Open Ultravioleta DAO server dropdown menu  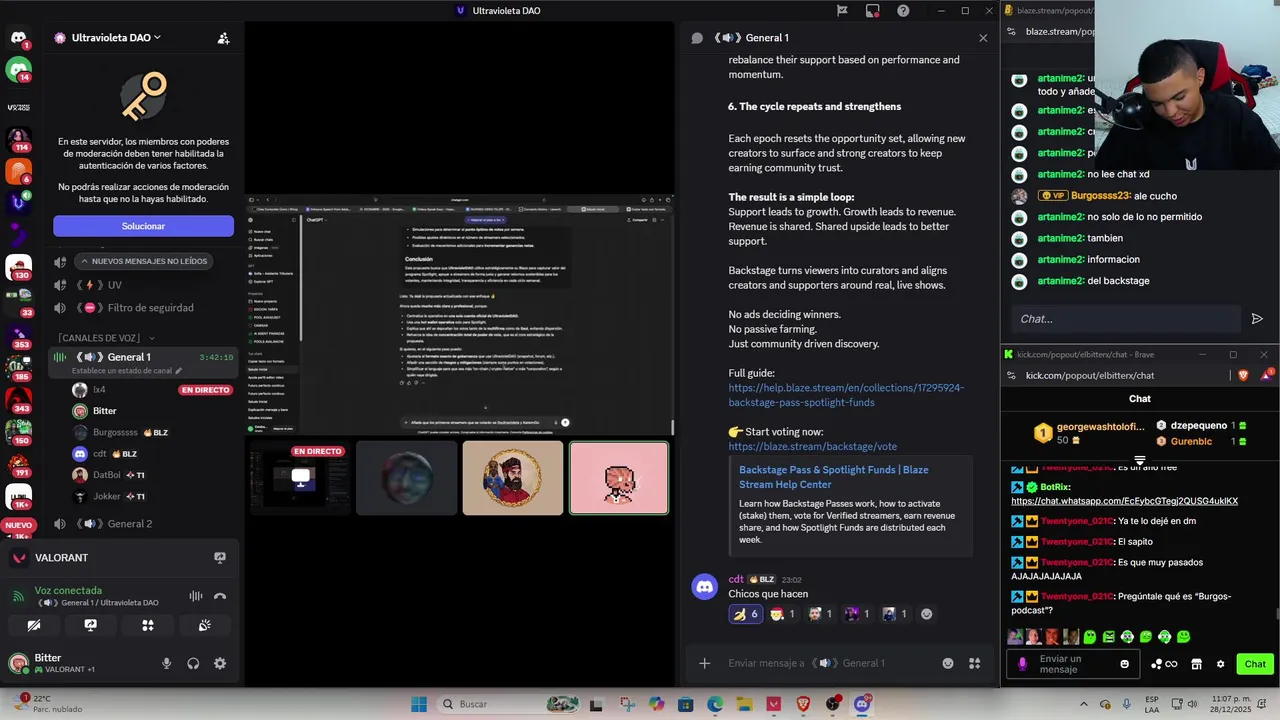click(x=116, y=38)
